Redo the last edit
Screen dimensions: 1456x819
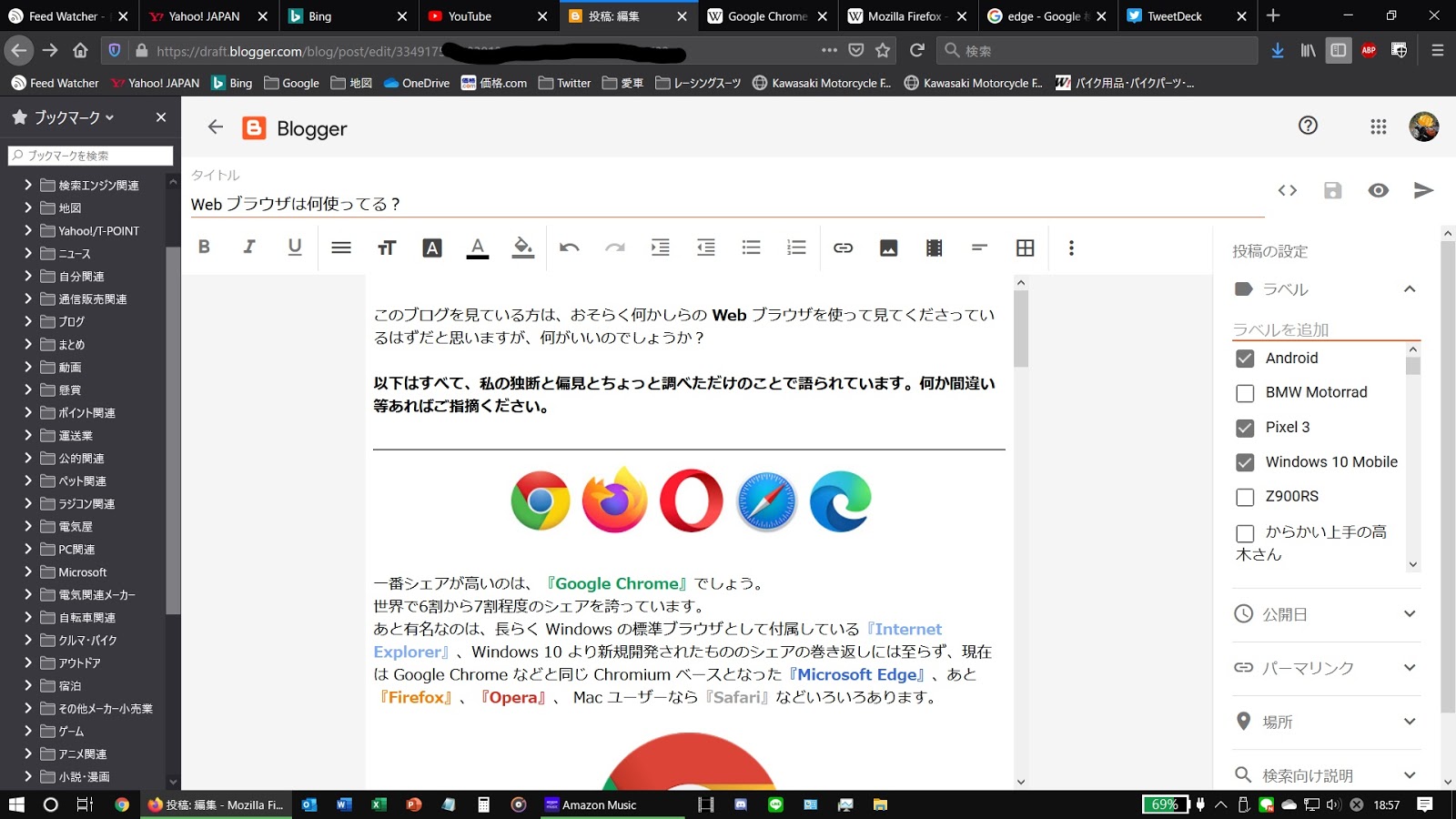[615, 248]
